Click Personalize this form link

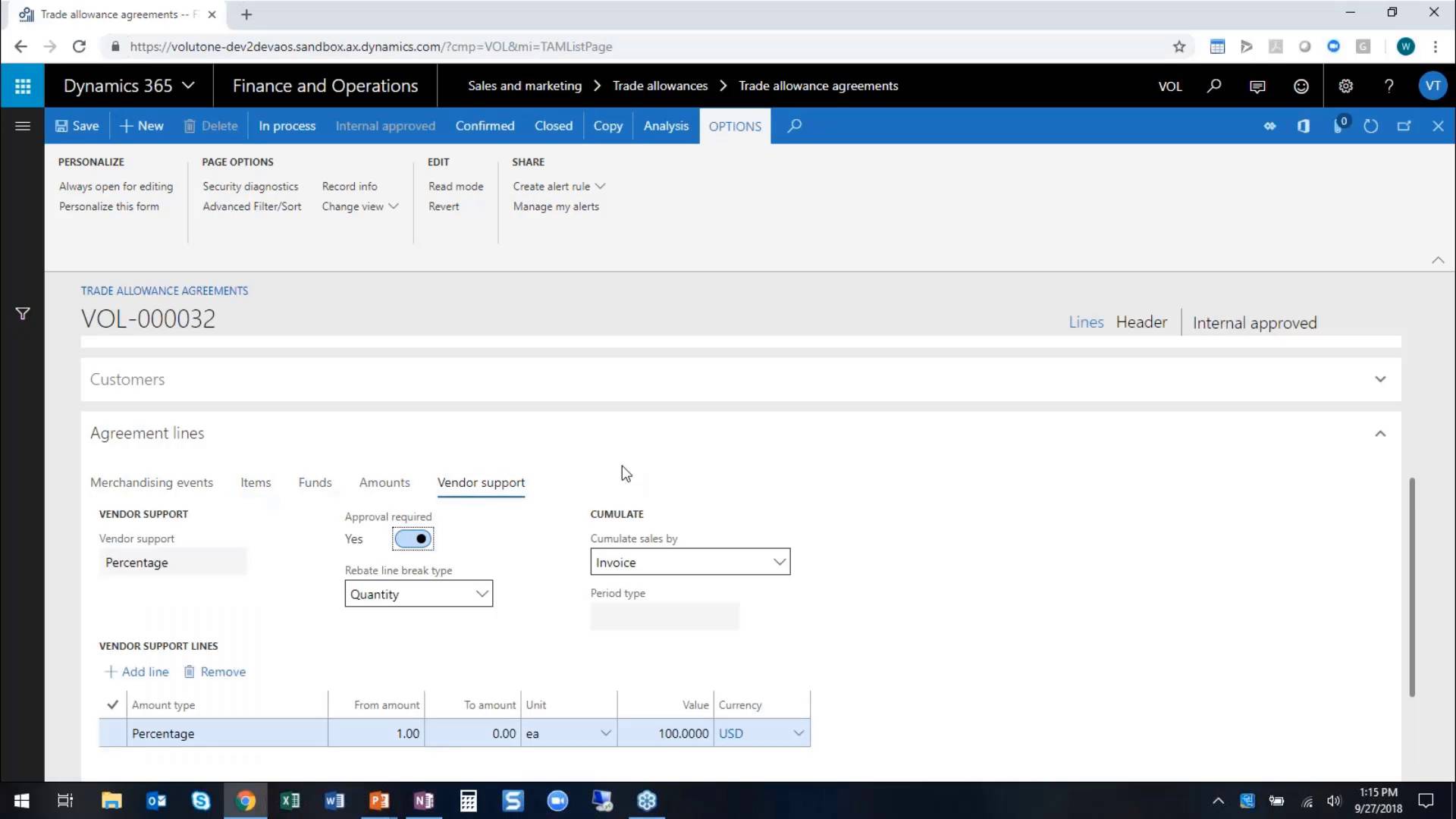[x=109, y=206]
